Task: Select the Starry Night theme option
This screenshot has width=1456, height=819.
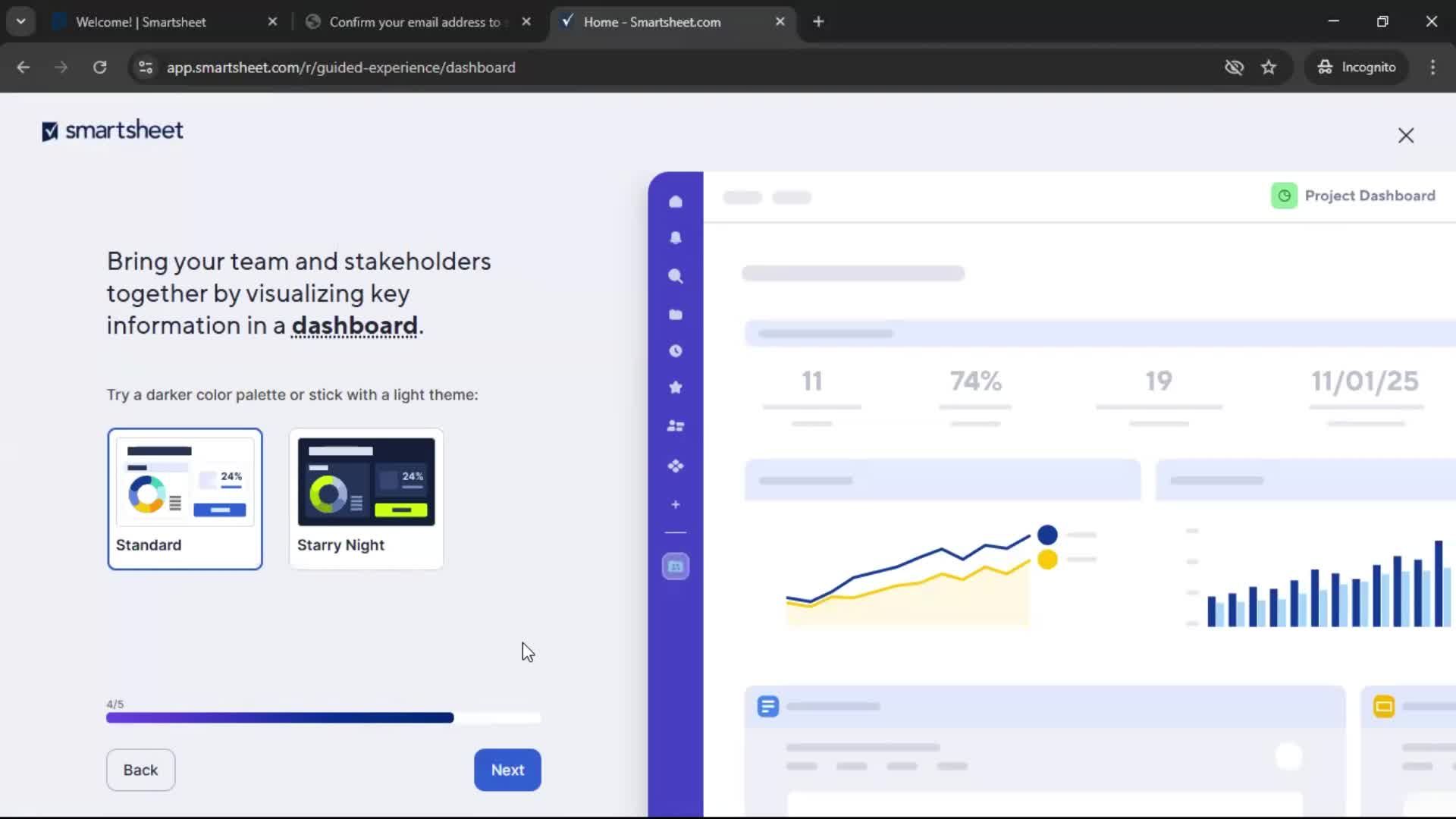Action: click(366, 498)
